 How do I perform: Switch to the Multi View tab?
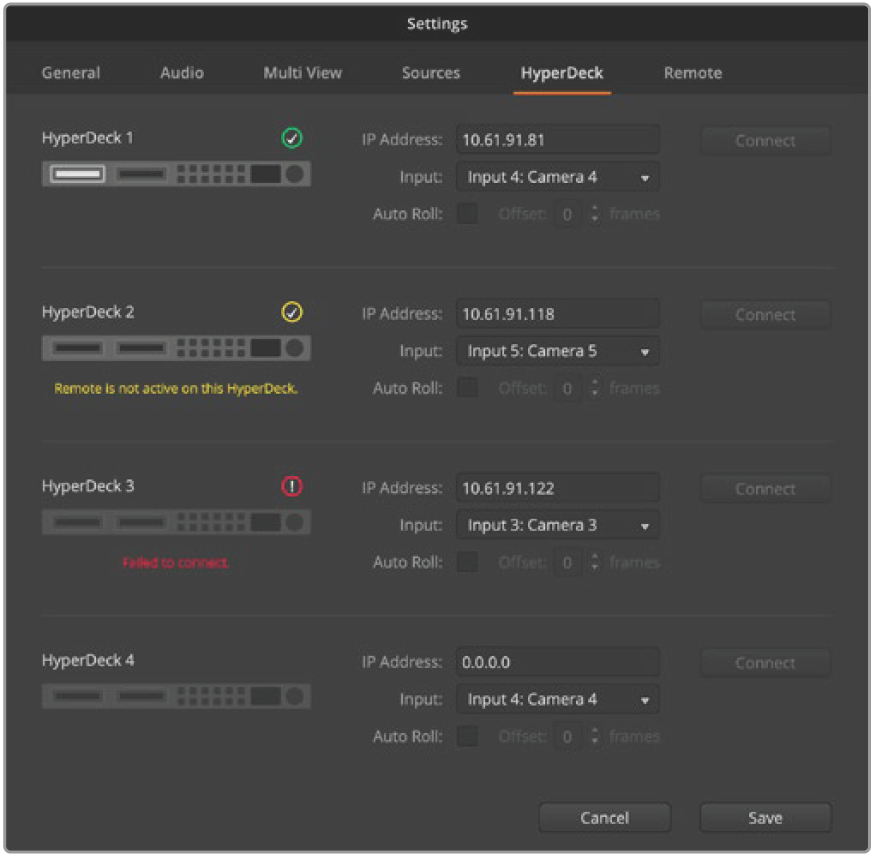[x=302, y=73]
